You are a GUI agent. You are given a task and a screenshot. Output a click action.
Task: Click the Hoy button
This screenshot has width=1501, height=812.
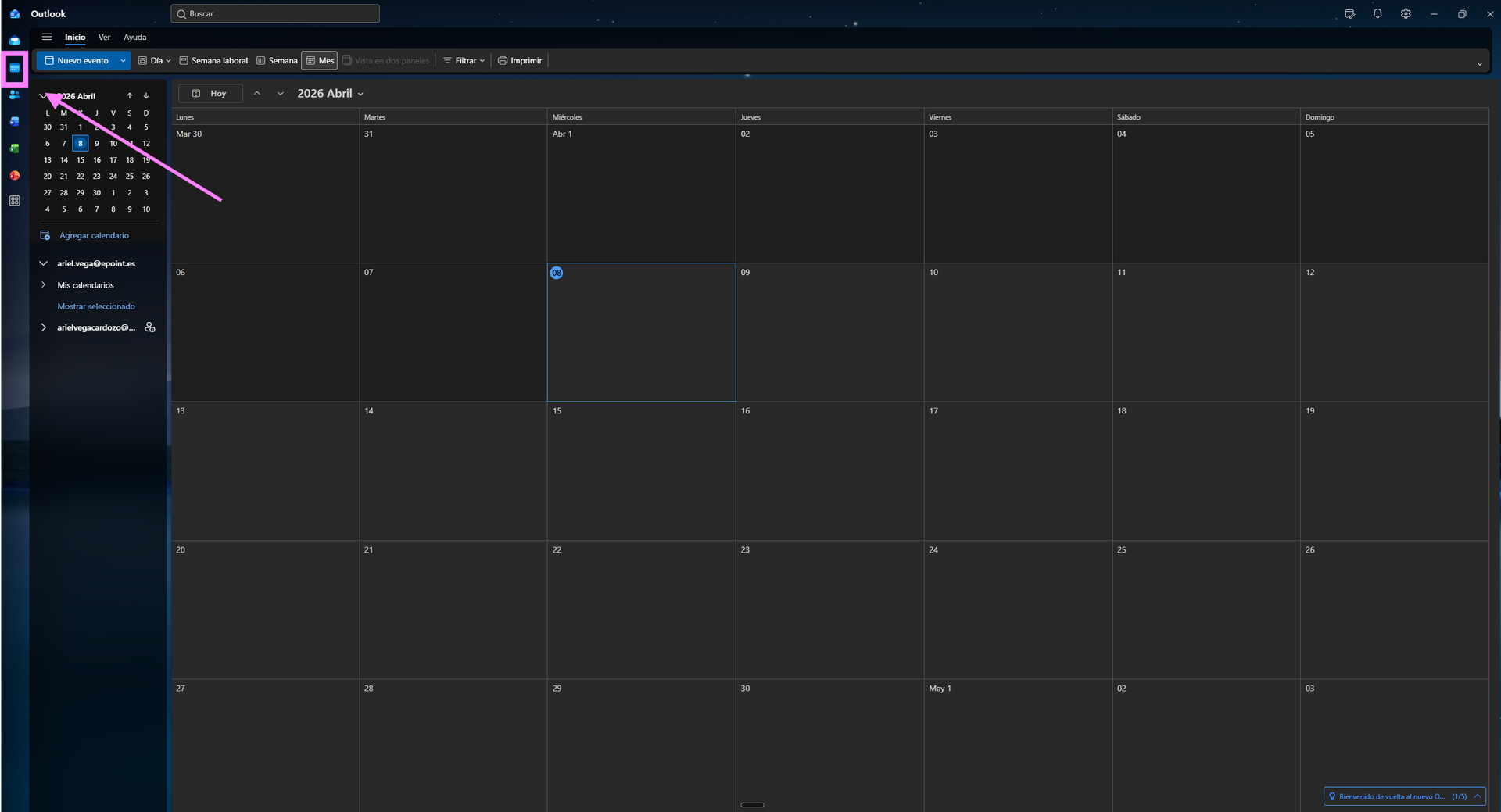210,94
